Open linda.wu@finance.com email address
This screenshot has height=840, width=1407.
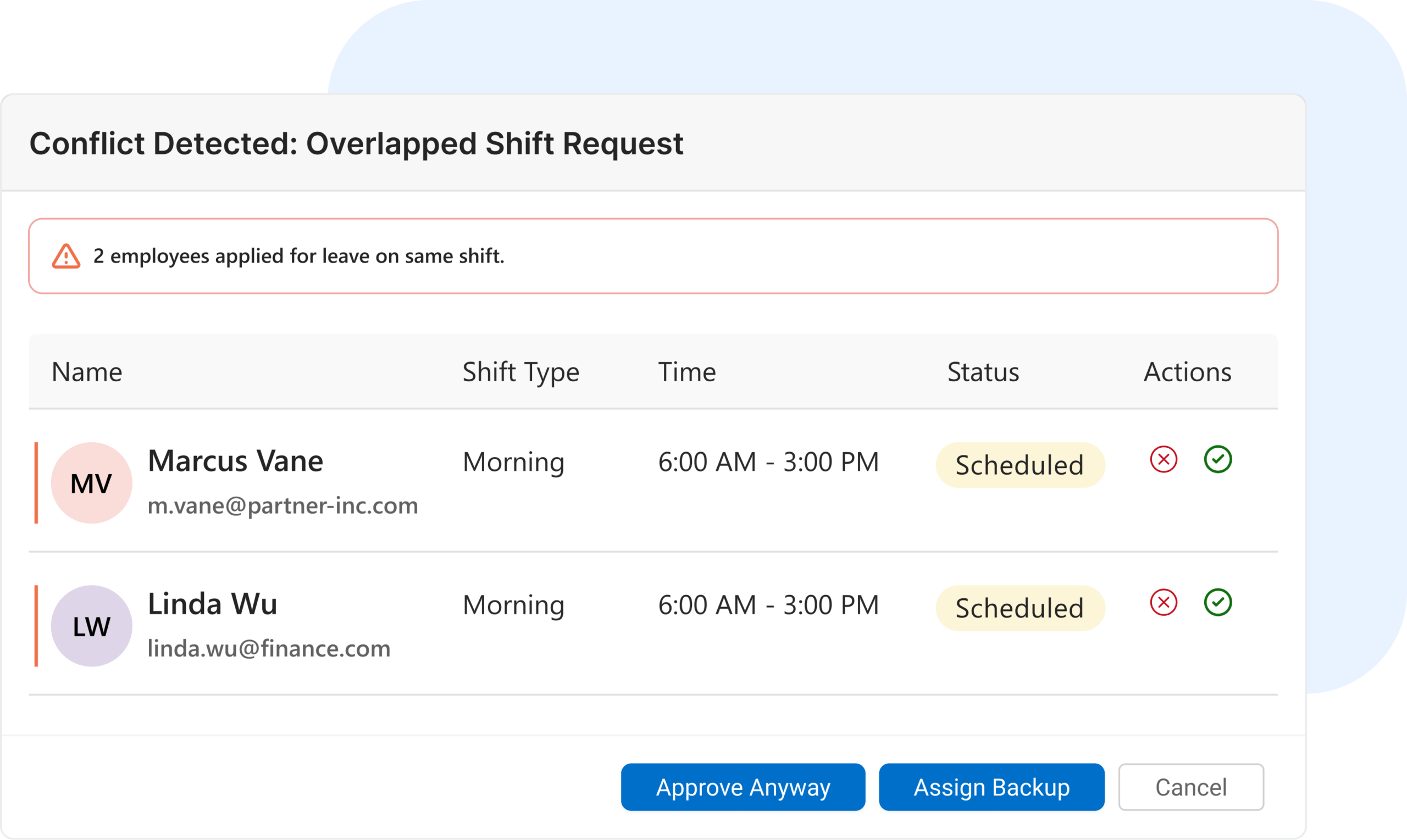click(269, 649)
